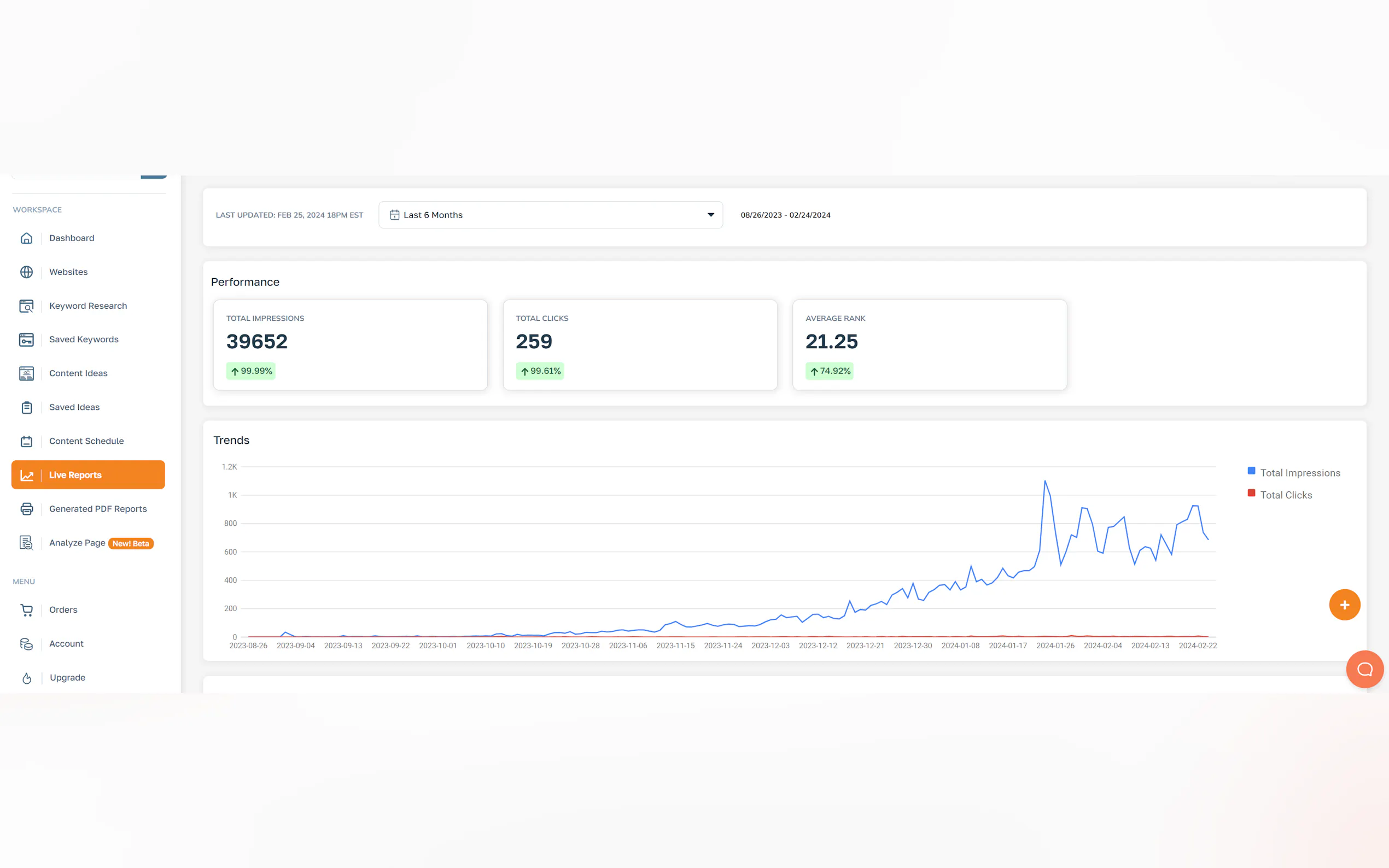
Task: Click the Generated PDF Reports printer icon
Action: [26, 509]
